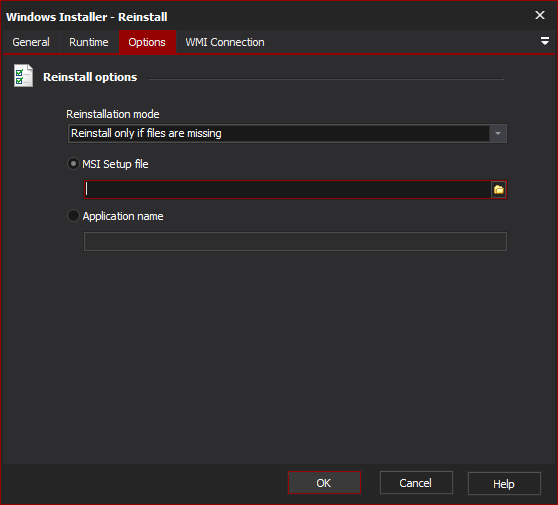
Task: Focus the MSI Setup file path field
Action: [x=288, y=190]
